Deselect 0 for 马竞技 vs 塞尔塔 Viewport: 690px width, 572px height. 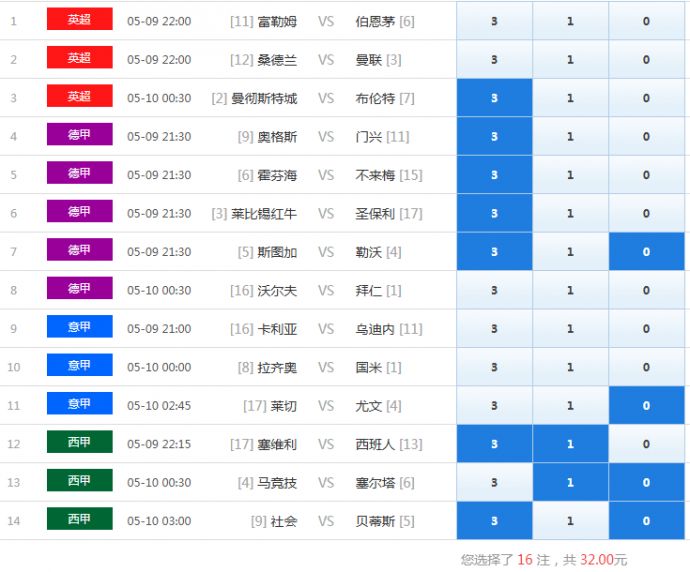[646, 482]
